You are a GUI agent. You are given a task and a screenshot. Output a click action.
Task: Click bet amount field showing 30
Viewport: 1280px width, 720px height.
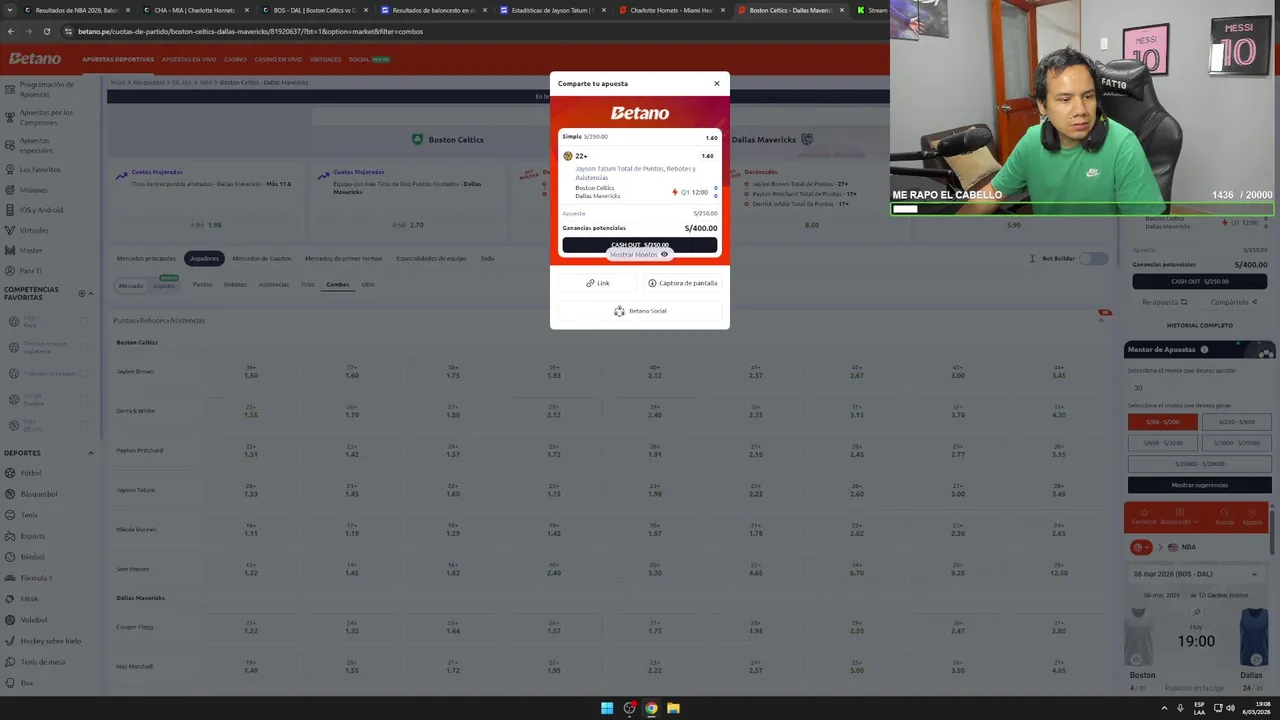(1199, 388)
